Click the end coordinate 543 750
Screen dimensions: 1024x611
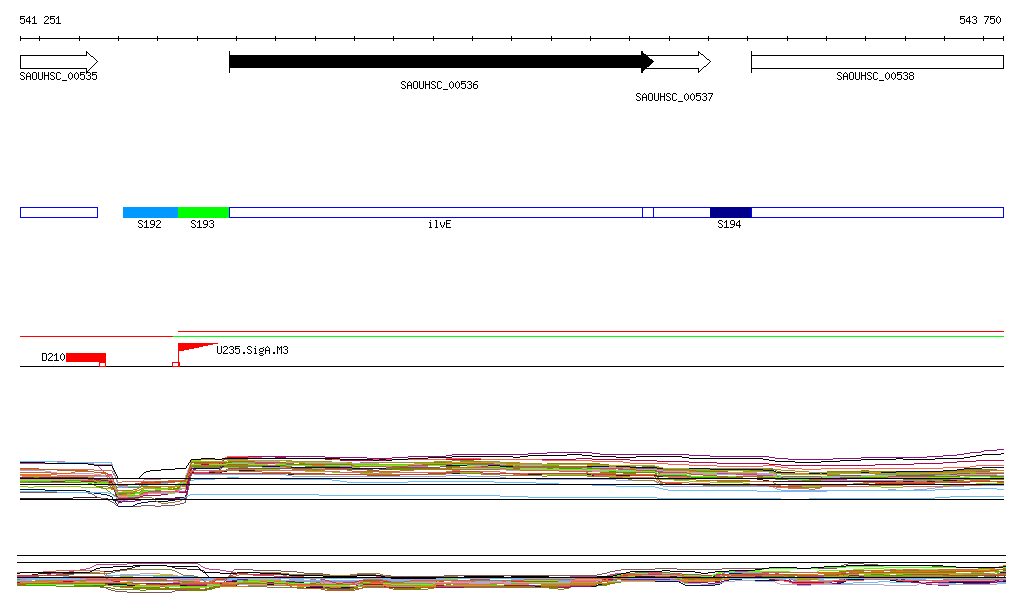tap(980, 20)
